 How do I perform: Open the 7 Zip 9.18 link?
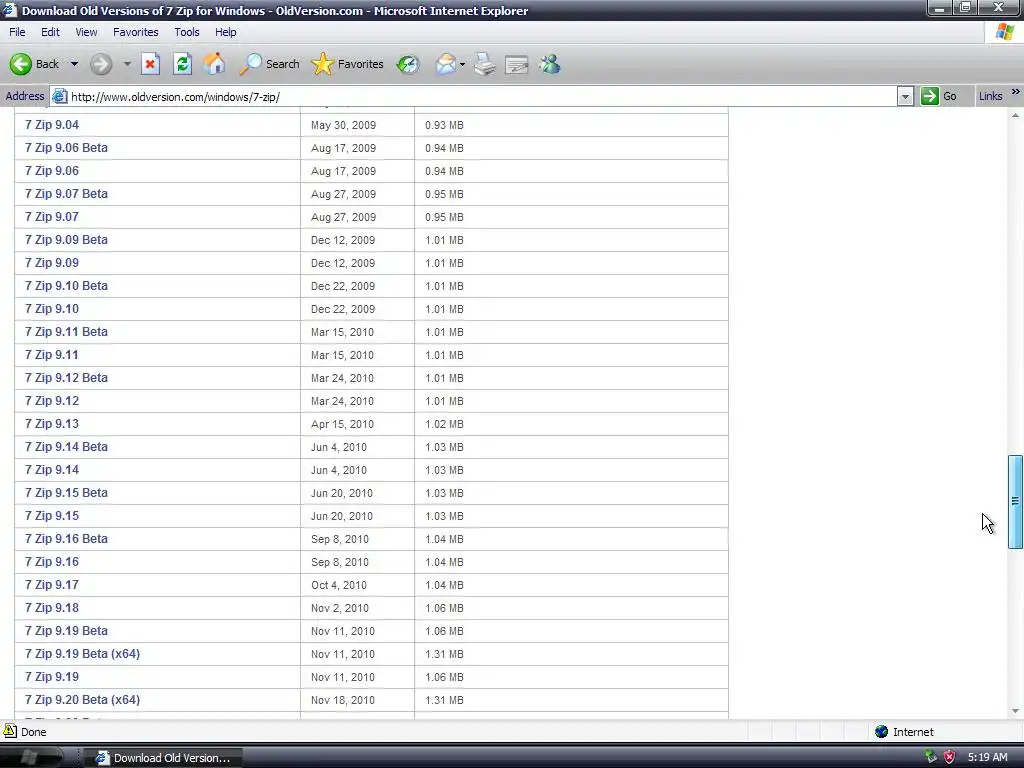(52, 607)
